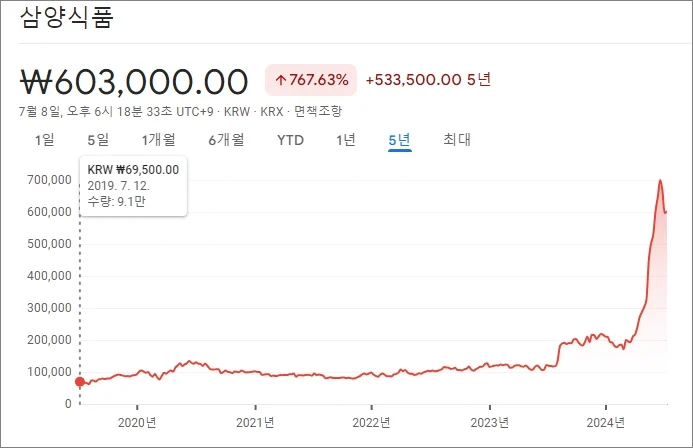The image size is (693, 448).
Task: Click the 수량: 9.1만 volume text
Action: click(x=116, y=201)
